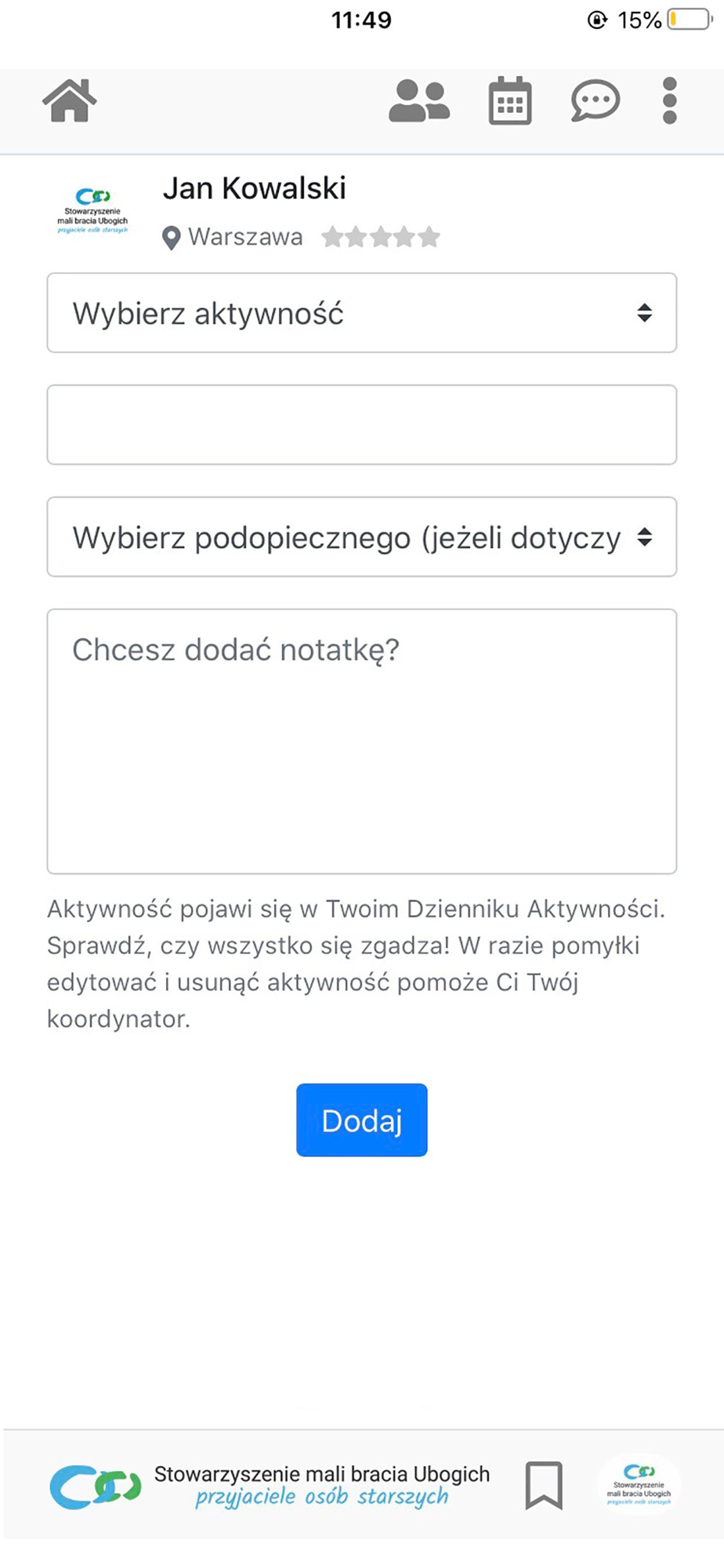The height and width of the screenshot is (1568, 724).
Task: Click the fifth star in the rating
Action: click(x=429, y=237)
